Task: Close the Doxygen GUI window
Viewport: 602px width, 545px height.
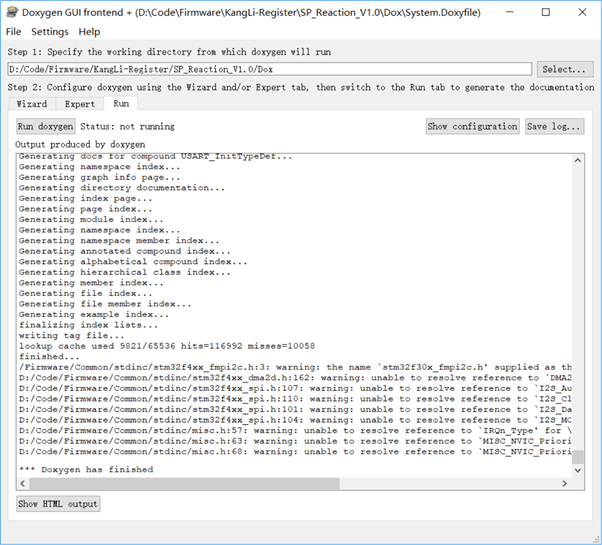Action: click(582, 12)
